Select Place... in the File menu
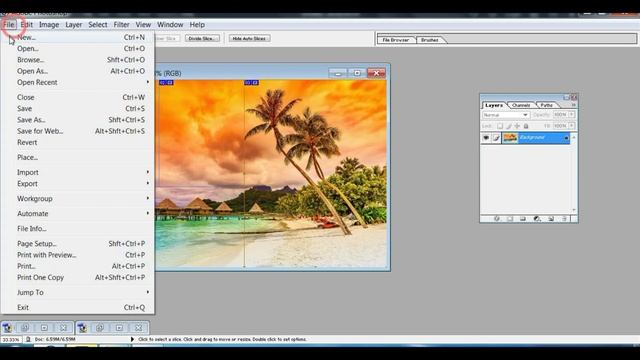Image resolution: width=640 pixels, height=360 pixels. [x=78, y=157]
